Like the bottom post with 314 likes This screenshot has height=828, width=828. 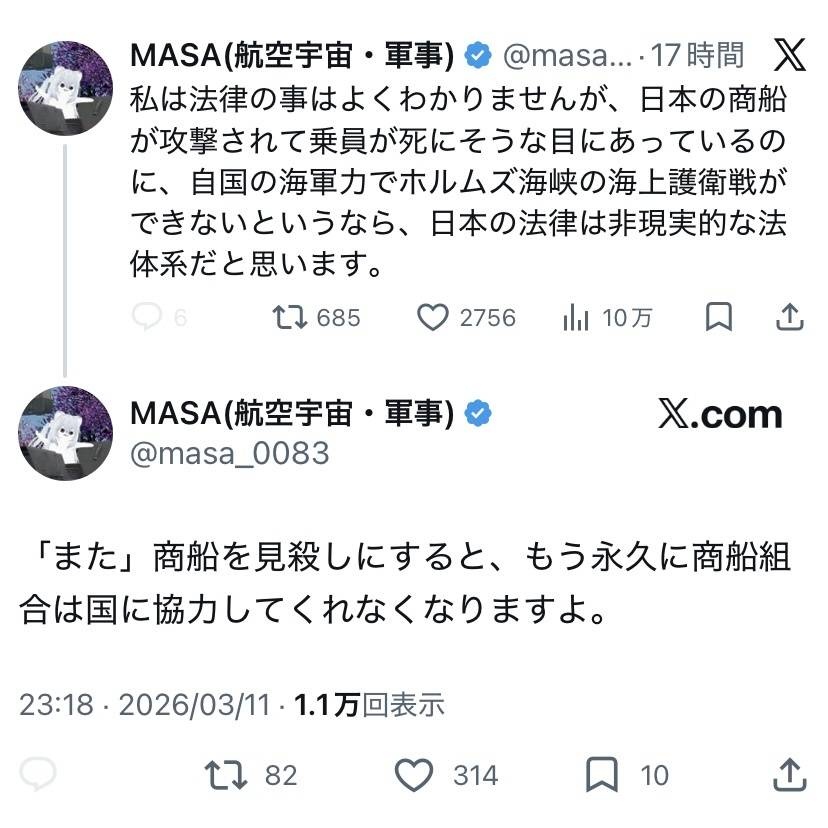click(x=414, y=775)
